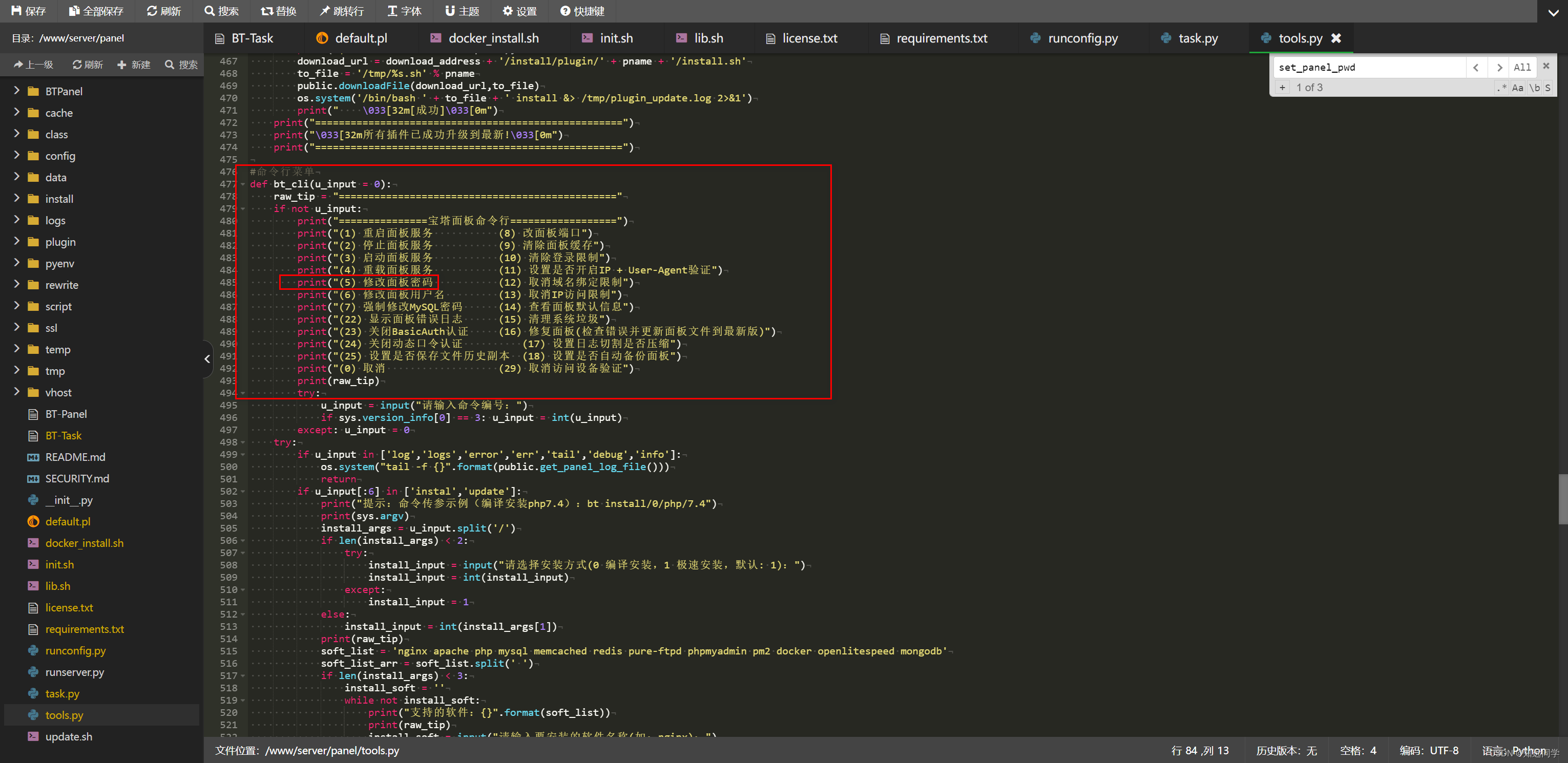Screen dimensions: 1568x763
Task: Open the Jump to line tool
Action: tap(342, 11)
